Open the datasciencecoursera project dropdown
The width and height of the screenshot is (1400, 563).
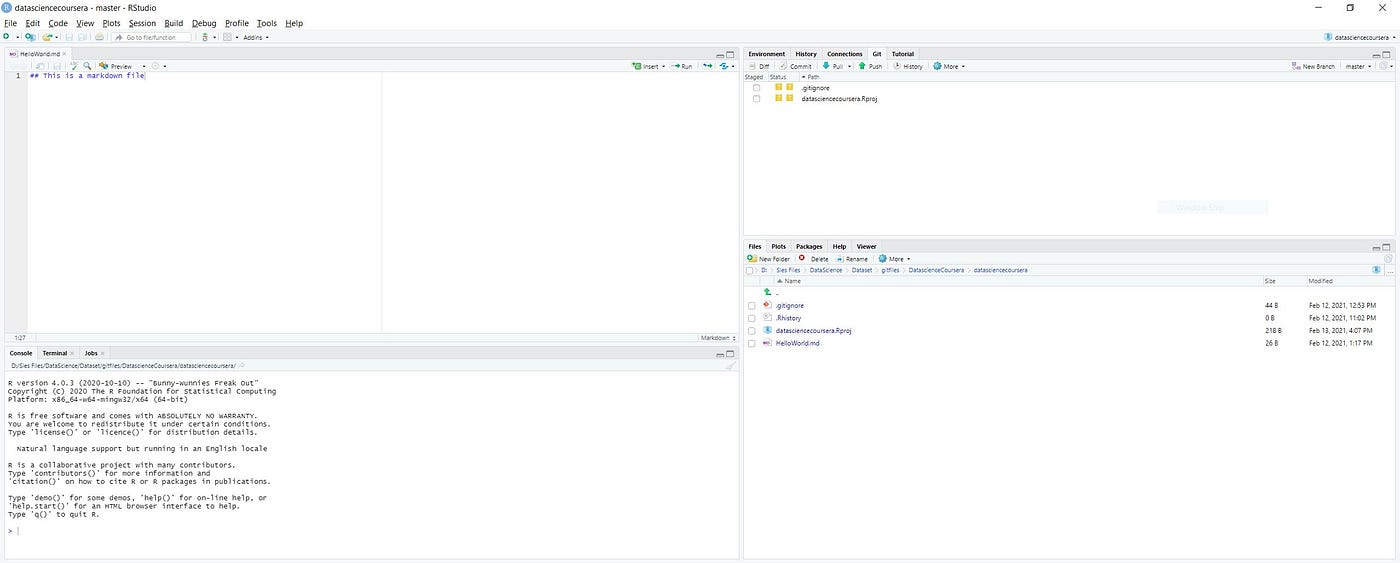click(1360, 37)
